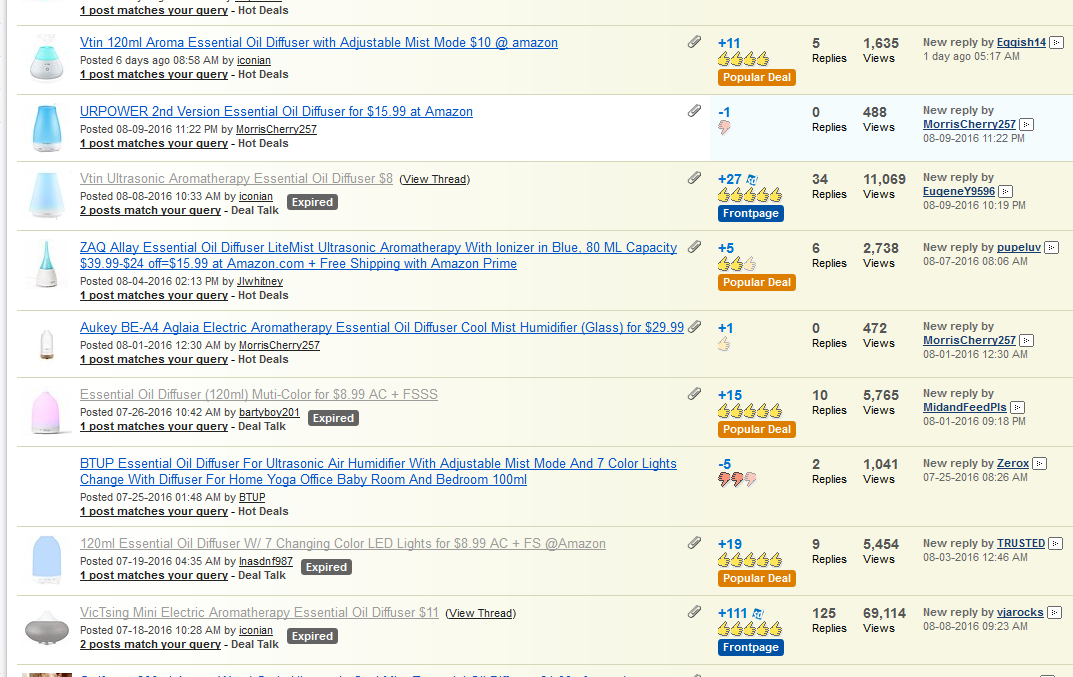The height and width of the screenshot is (677, 1073).
Task: Go to last post icon beside TRUSTED
Action: 1055,544
